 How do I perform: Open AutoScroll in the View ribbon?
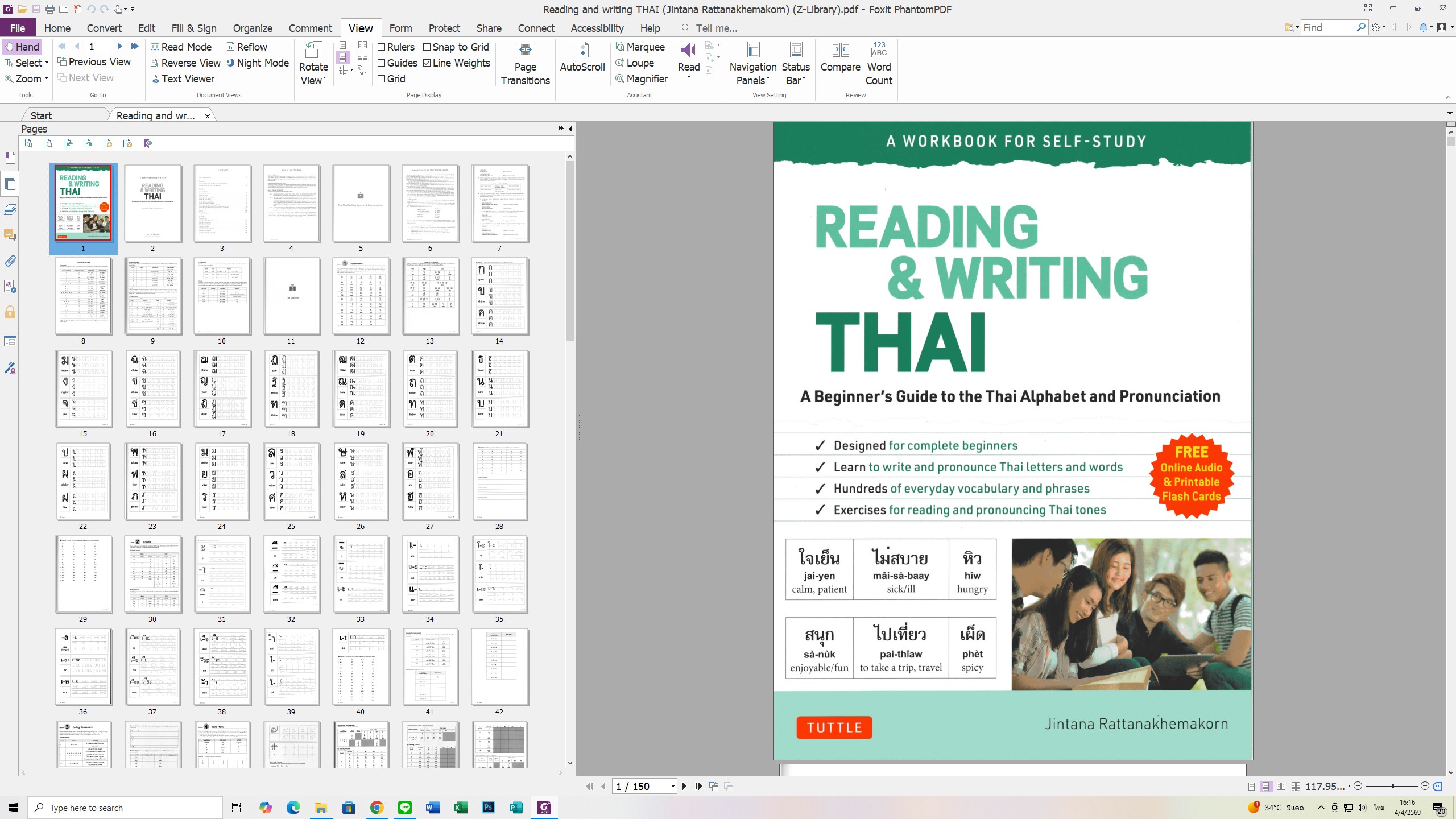(x=582, y=57)
